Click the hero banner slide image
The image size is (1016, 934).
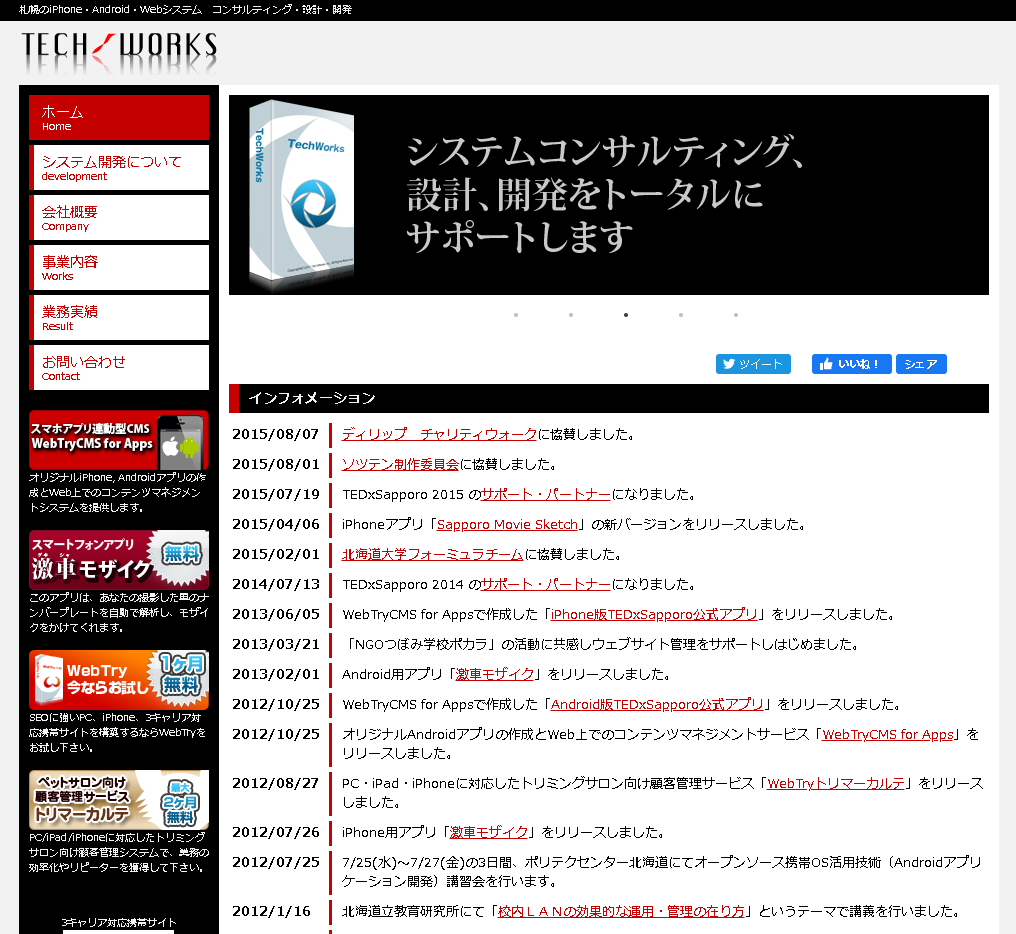608,195
